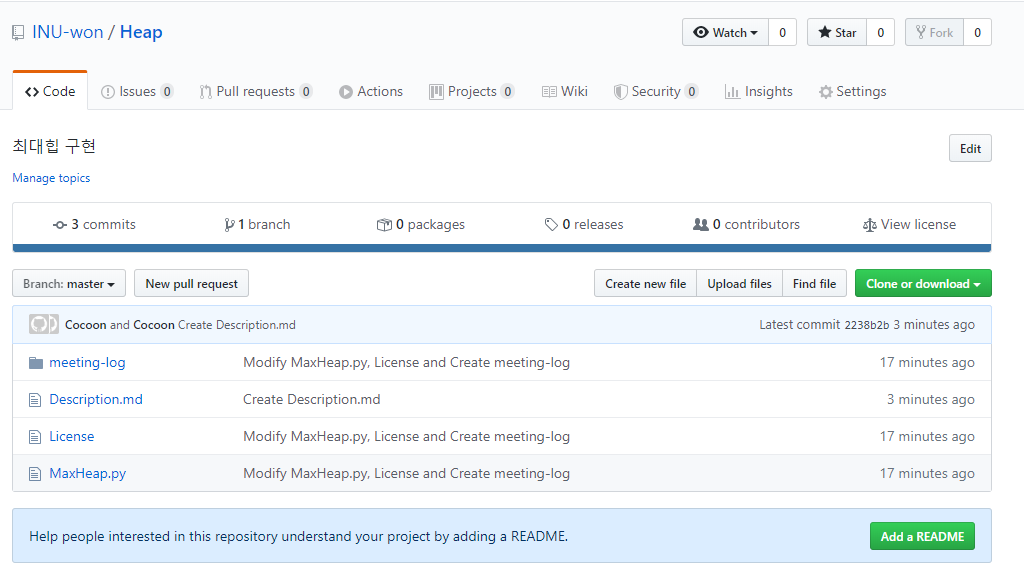Click the first Cocoon author name
Screen dimensions: 1024x585
[86, 324]
